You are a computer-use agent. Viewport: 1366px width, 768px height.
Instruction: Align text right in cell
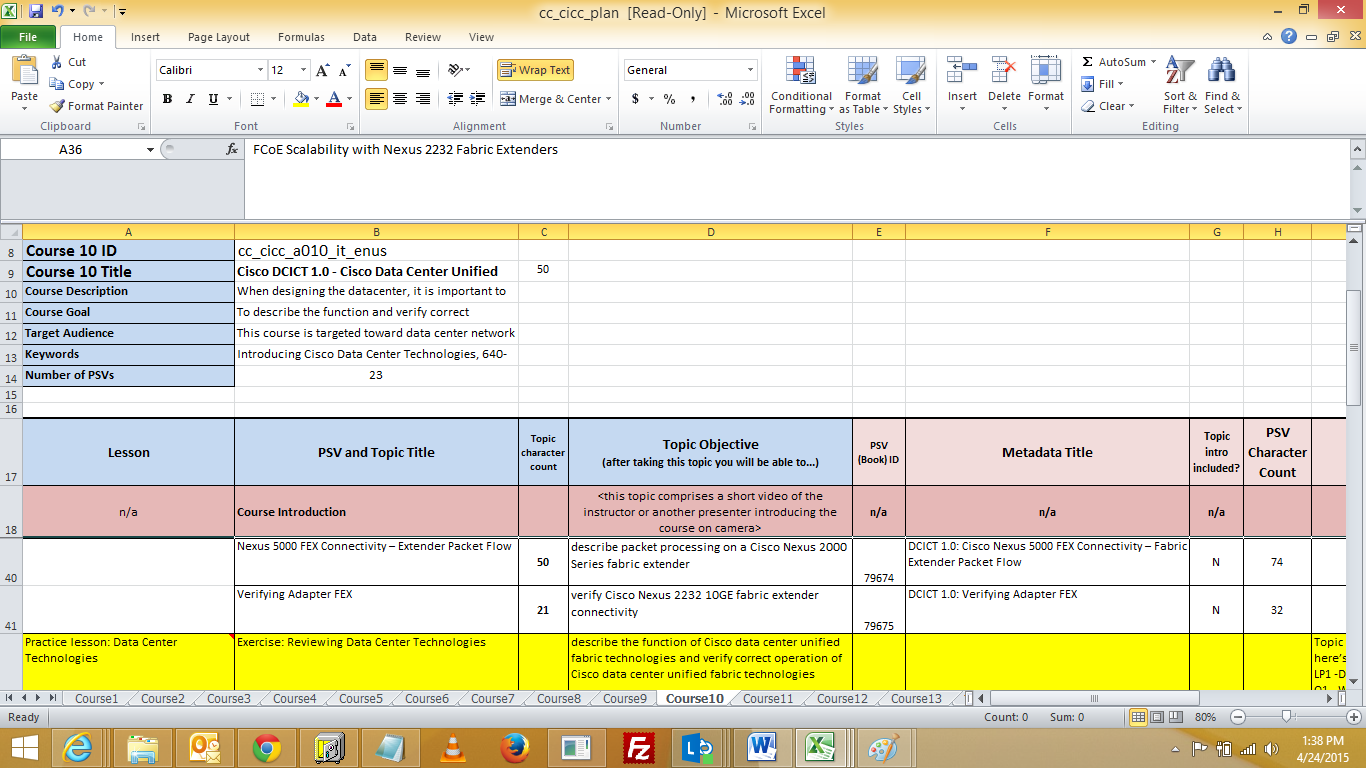click(423, 99)
